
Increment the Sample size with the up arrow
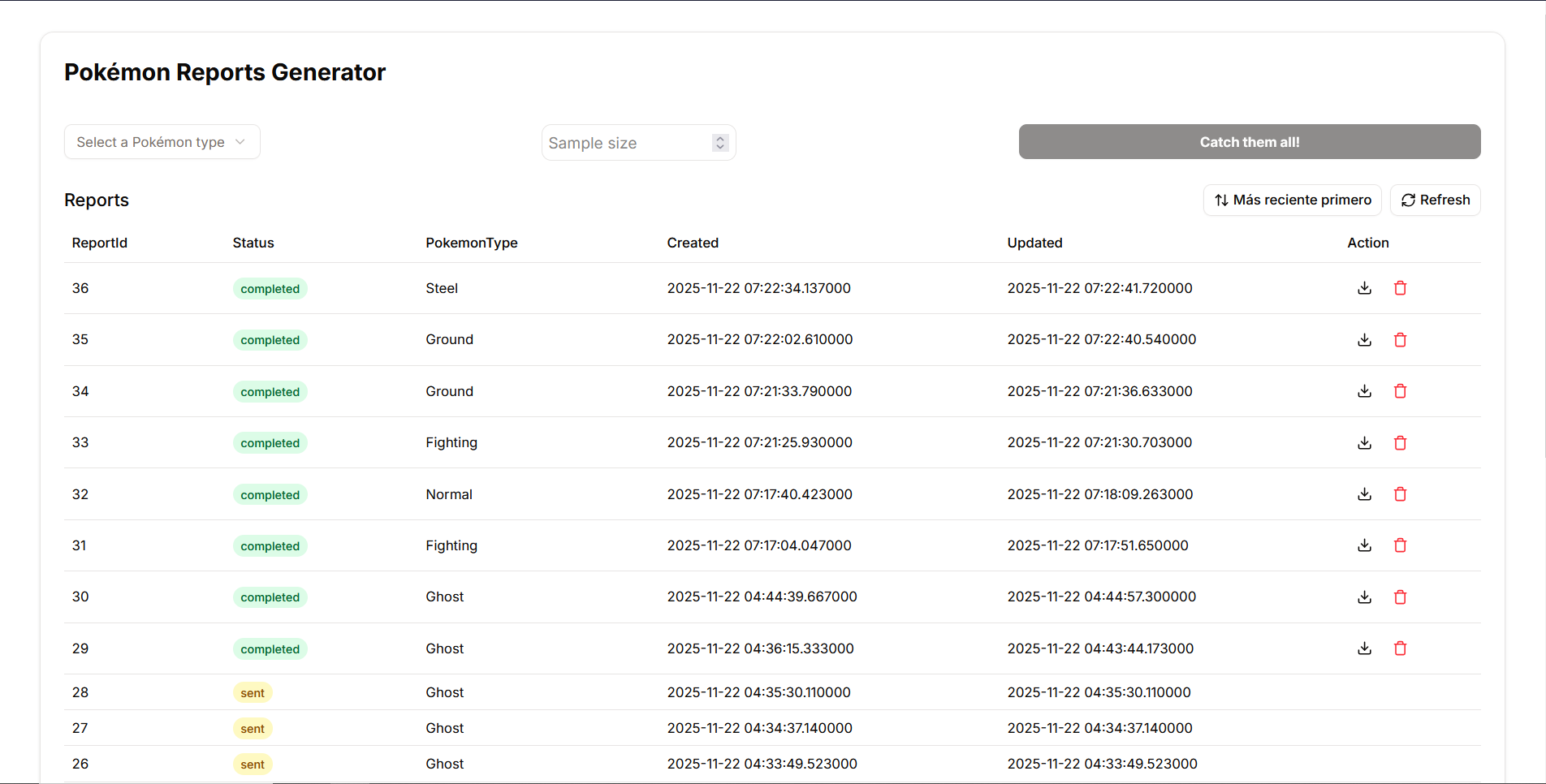tap(720, 139)
